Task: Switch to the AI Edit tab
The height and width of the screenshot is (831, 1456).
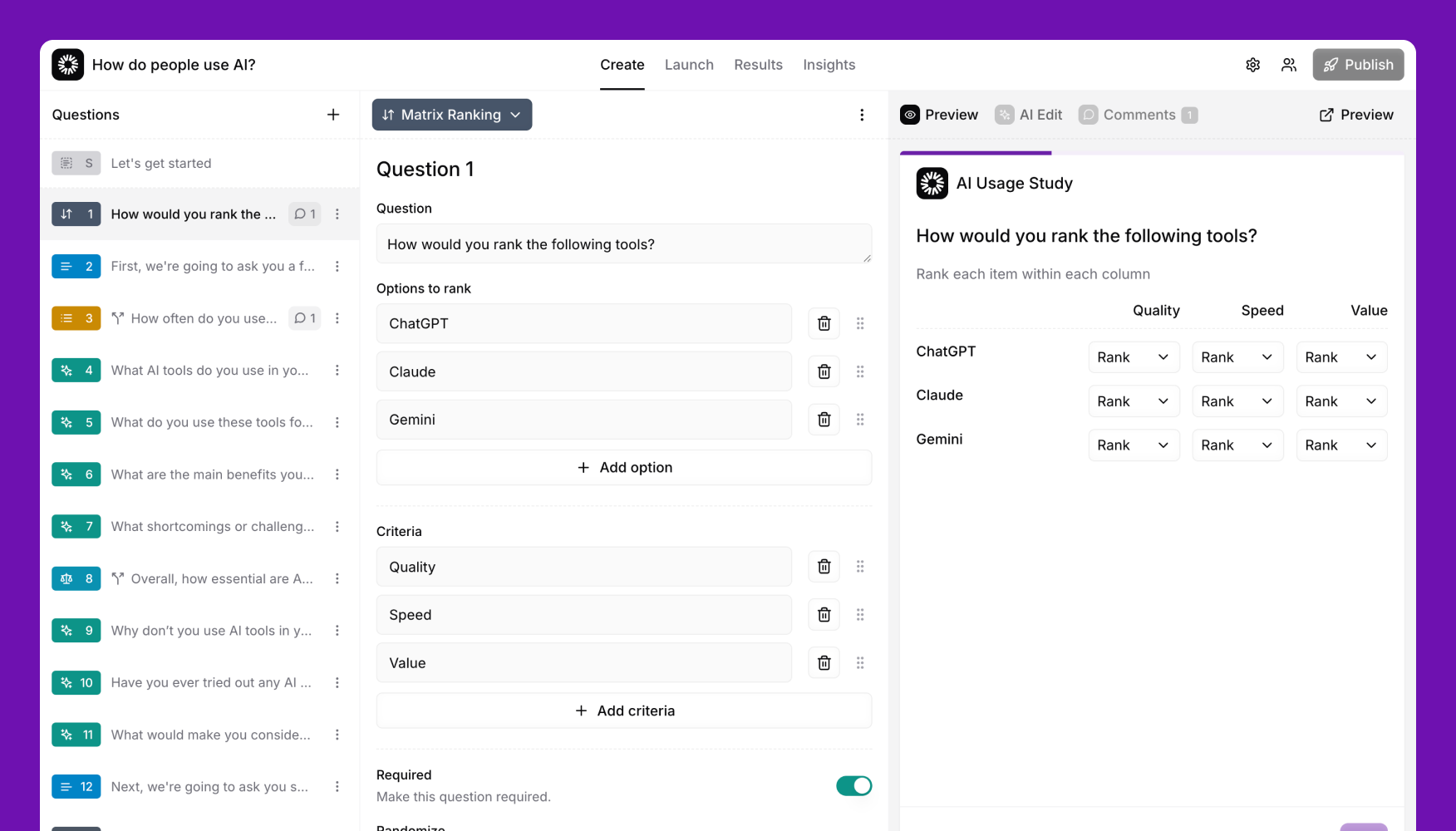Action: pyautogui.click(x=1029, y=114)
